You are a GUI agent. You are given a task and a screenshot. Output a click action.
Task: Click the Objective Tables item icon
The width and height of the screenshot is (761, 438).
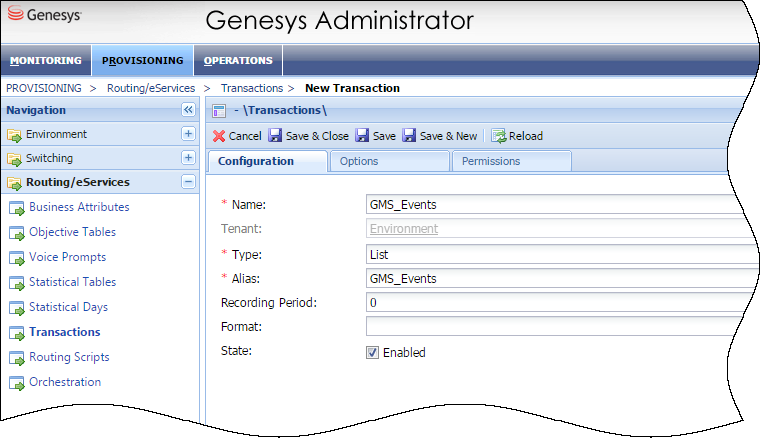pos(17,233)
